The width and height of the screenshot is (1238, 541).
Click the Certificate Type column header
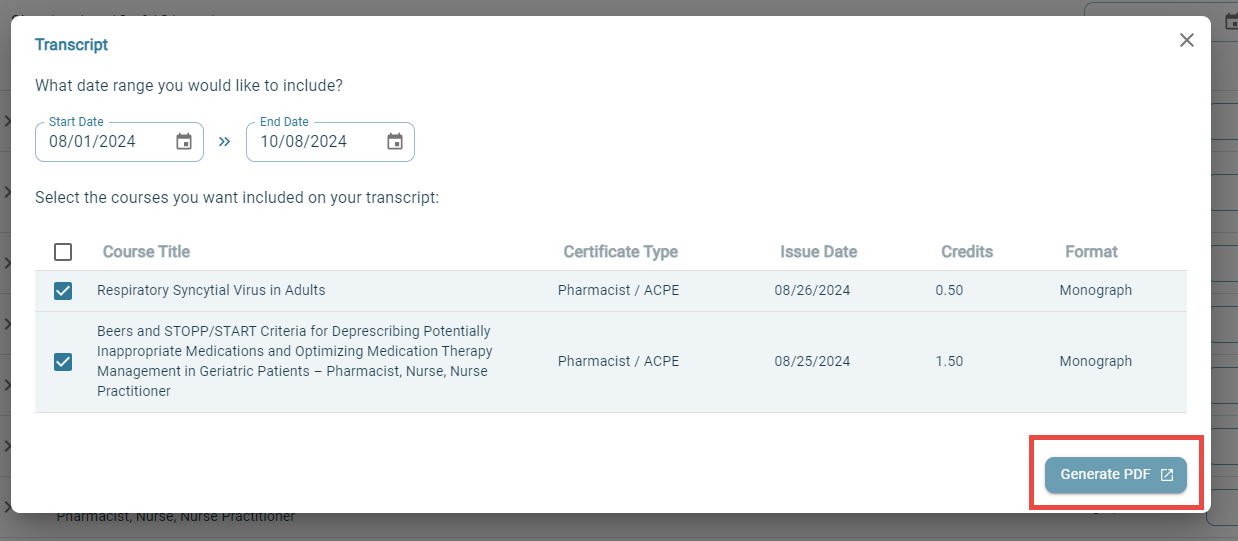point(620,252)
